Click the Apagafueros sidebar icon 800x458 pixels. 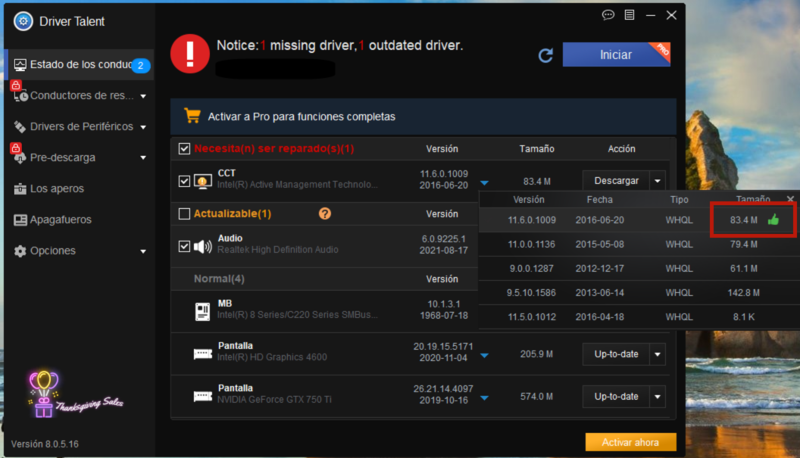click(20, 220)
